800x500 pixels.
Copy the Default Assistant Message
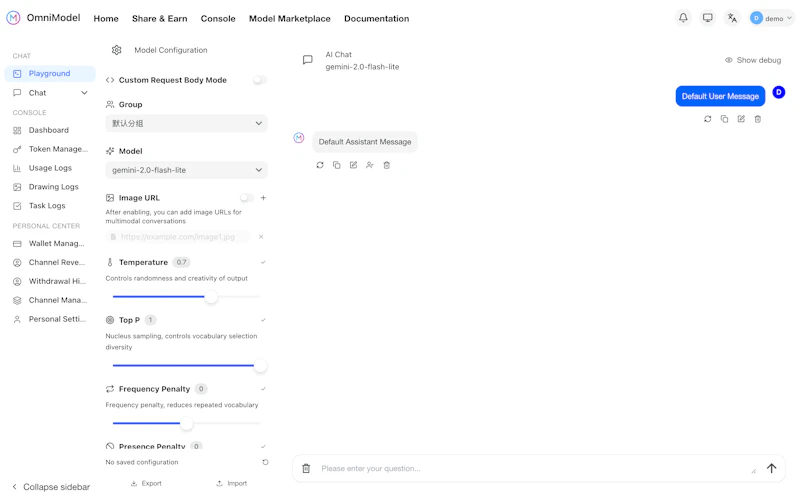337,165
